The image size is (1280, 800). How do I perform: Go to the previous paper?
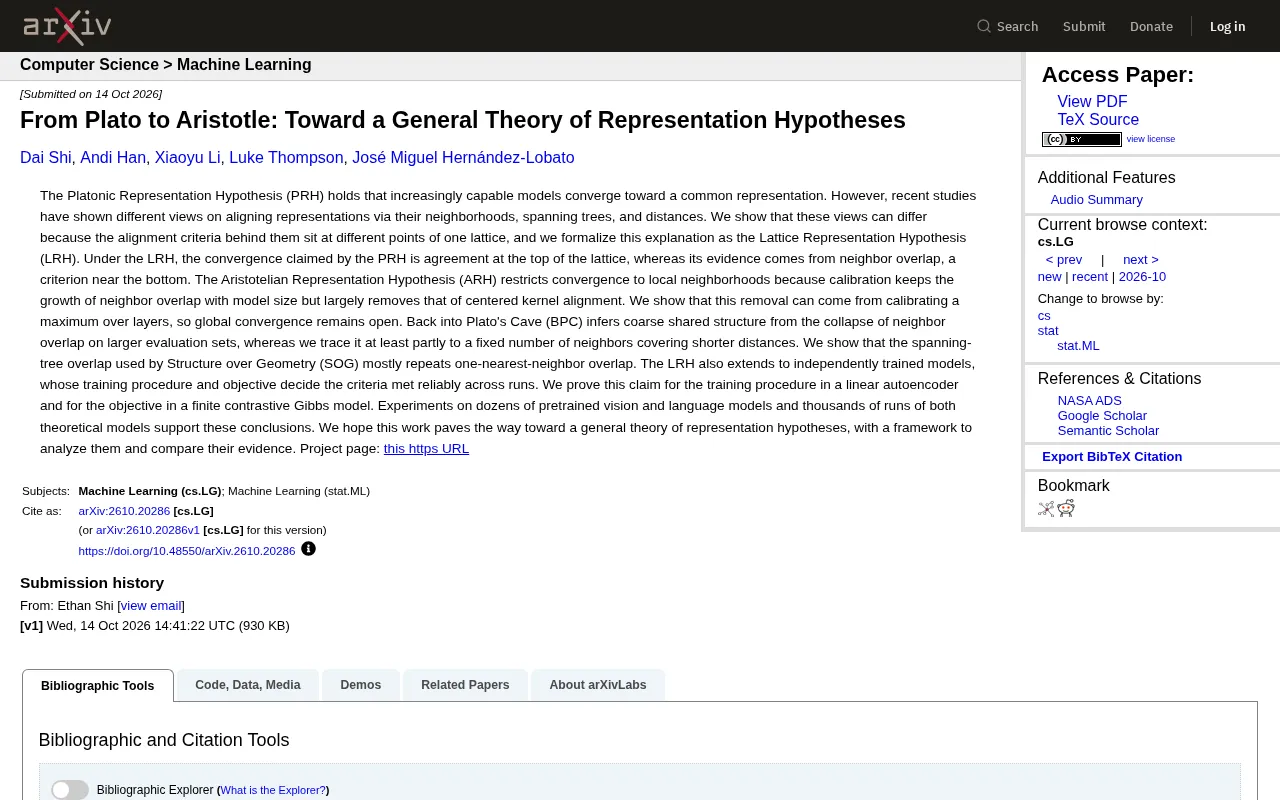(x=1064, y=260)
